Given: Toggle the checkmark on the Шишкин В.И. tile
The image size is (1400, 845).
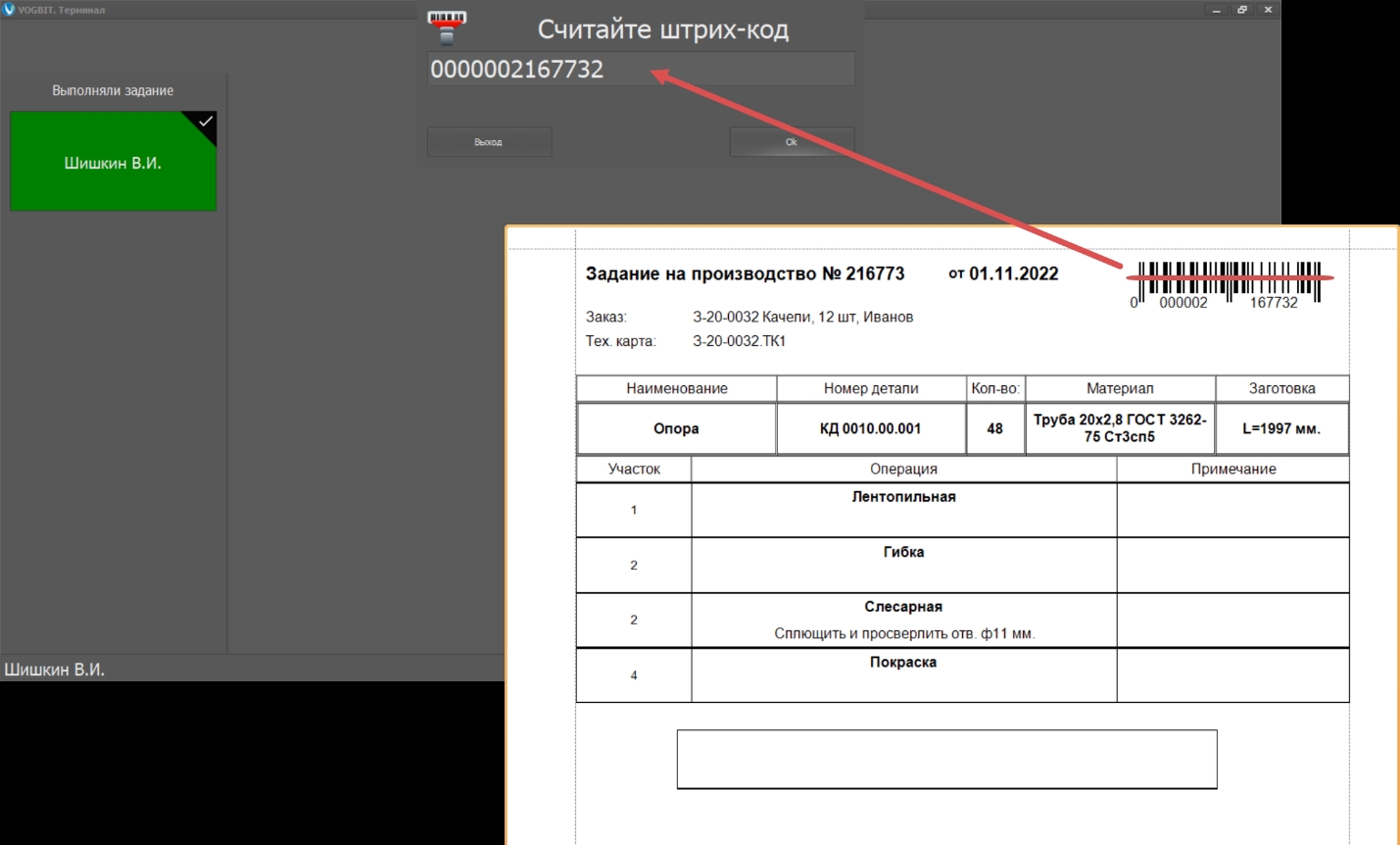Looking at the screenshot, I should (206, 122).
